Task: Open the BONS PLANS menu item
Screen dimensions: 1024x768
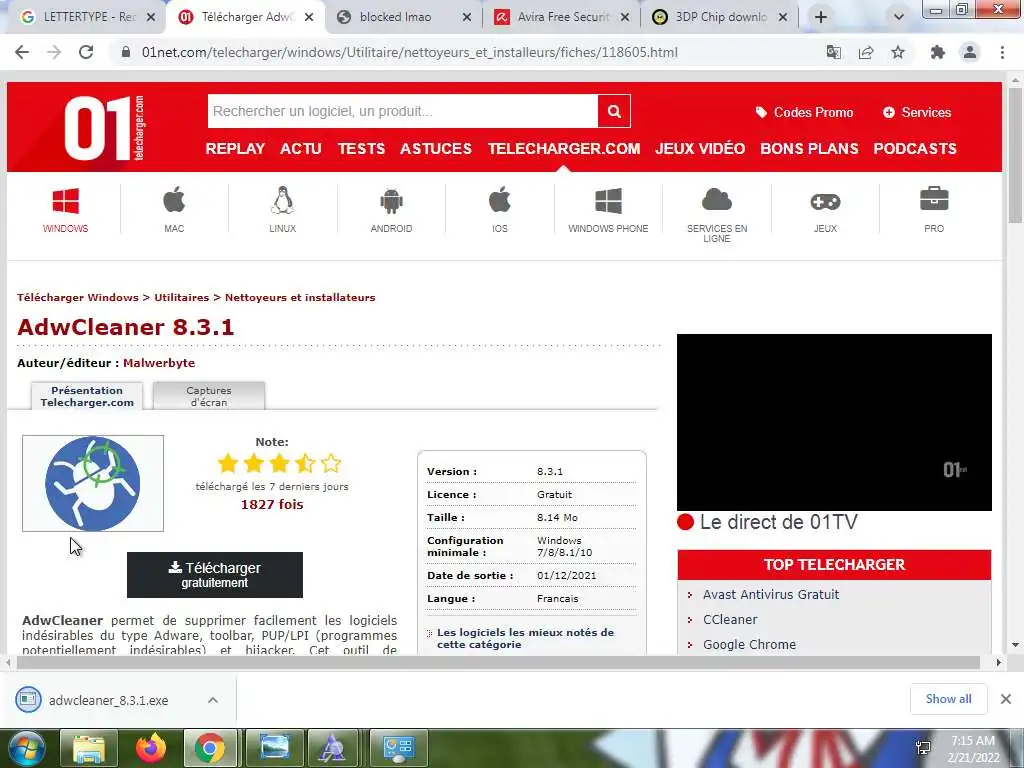Action: pyautogui.click(x=809, y=148)
